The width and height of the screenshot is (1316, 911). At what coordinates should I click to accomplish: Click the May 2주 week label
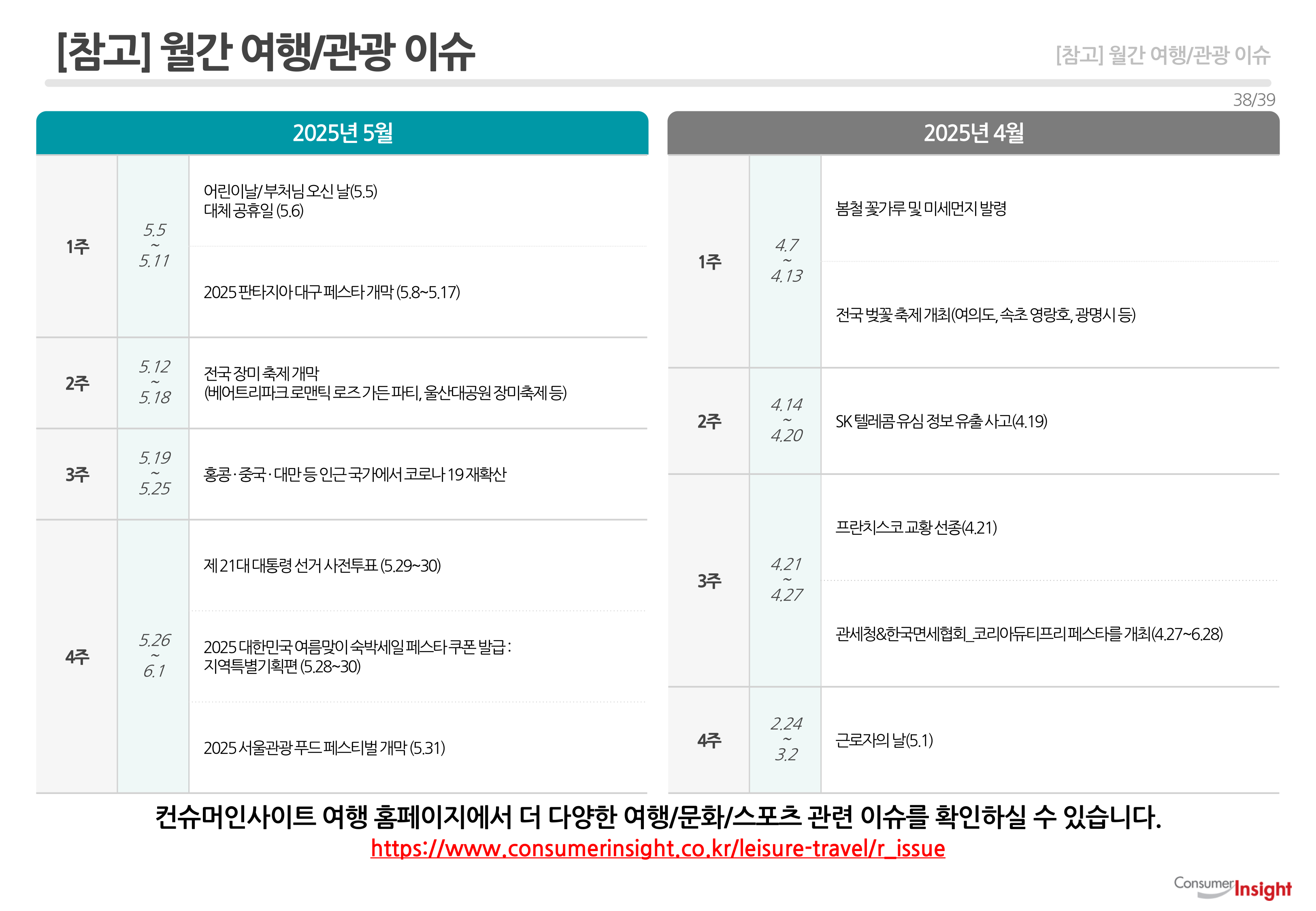pyautogui.click(x=77, y=383)
